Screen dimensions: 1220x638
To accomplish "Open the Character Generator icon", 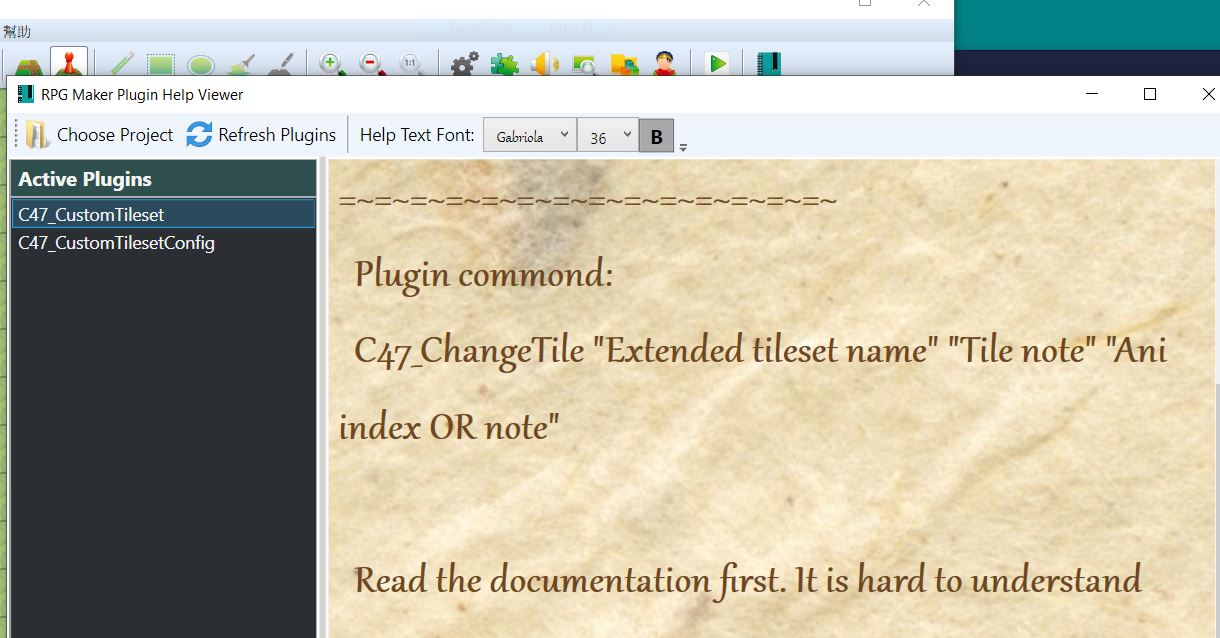I will (x=664, y=65).
